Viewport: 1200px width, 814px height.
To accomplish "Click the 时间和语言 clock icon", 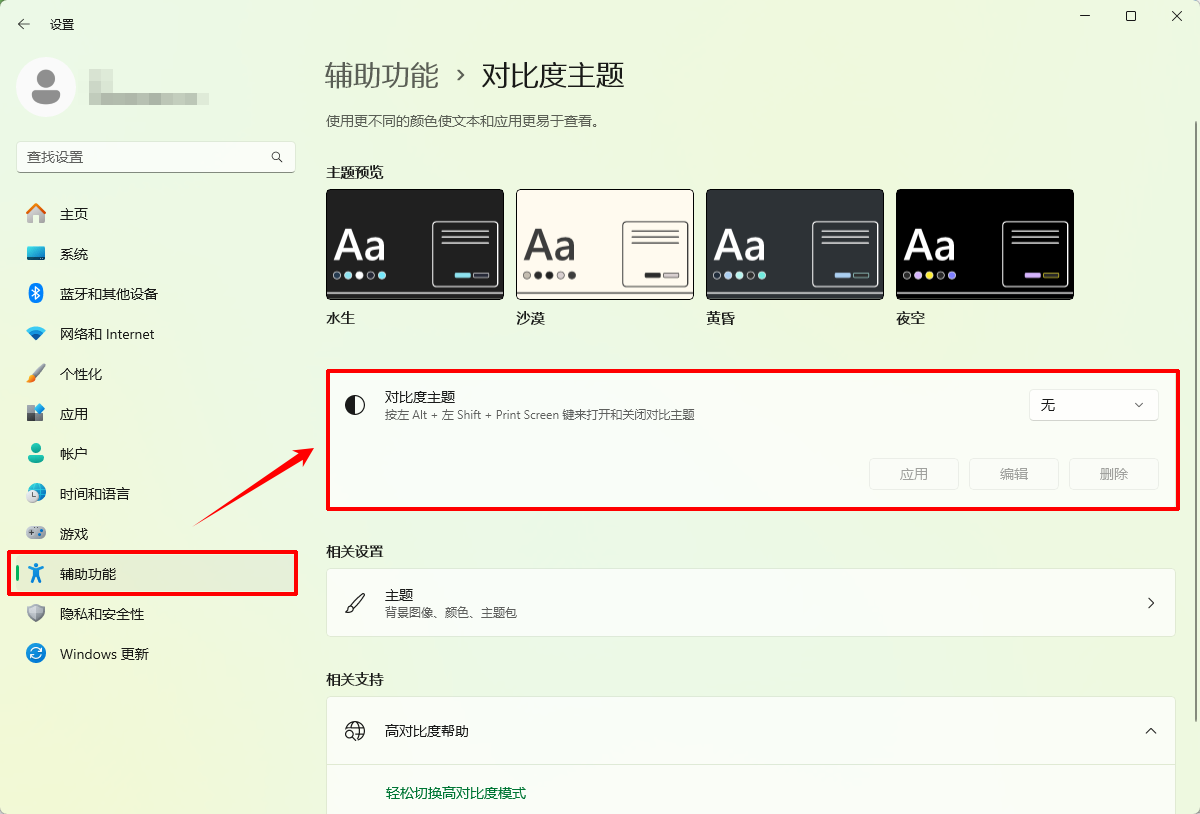I will (x=36, y=494).
